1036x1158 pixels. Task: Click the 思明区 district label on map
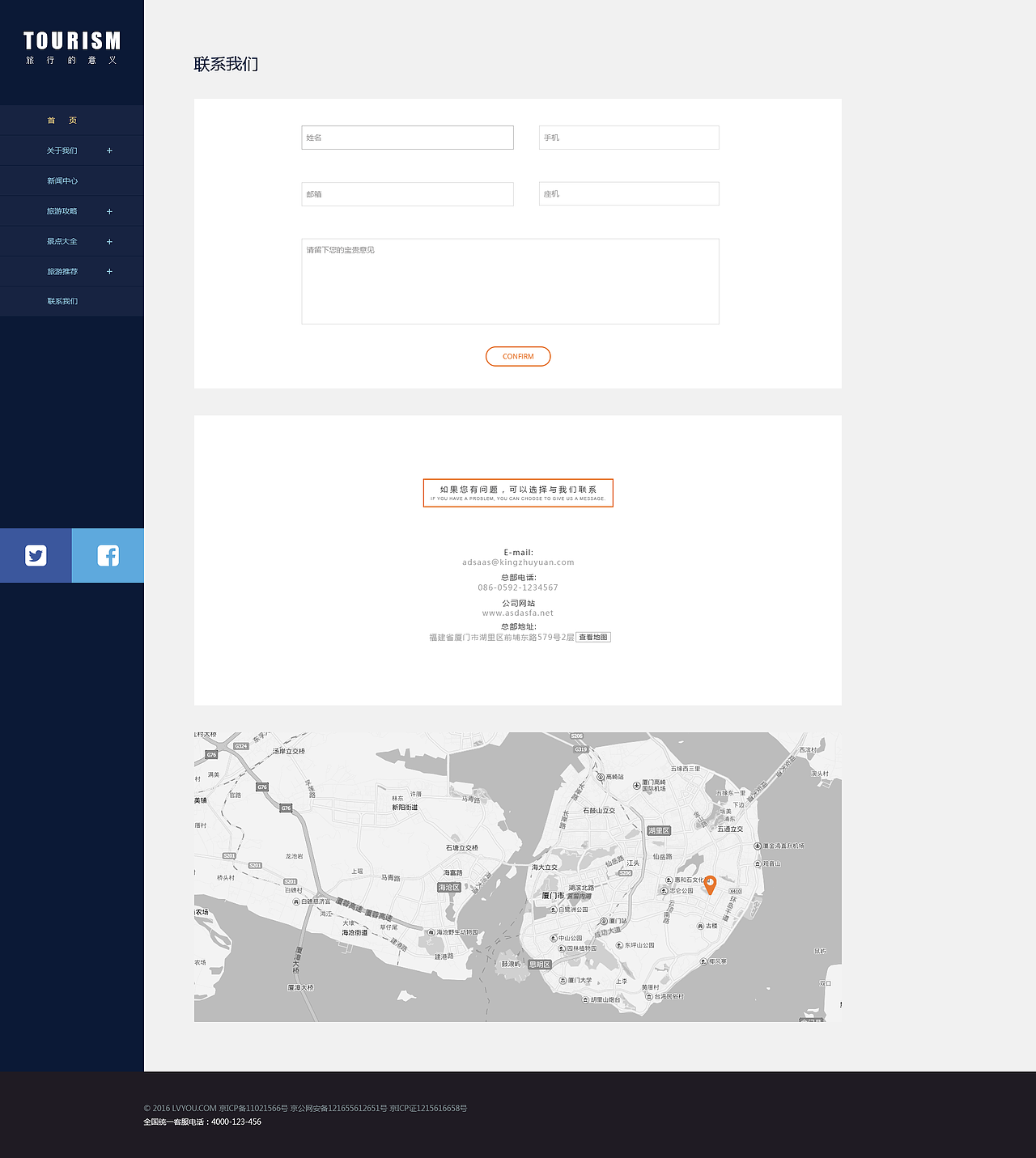coord(540,965)
